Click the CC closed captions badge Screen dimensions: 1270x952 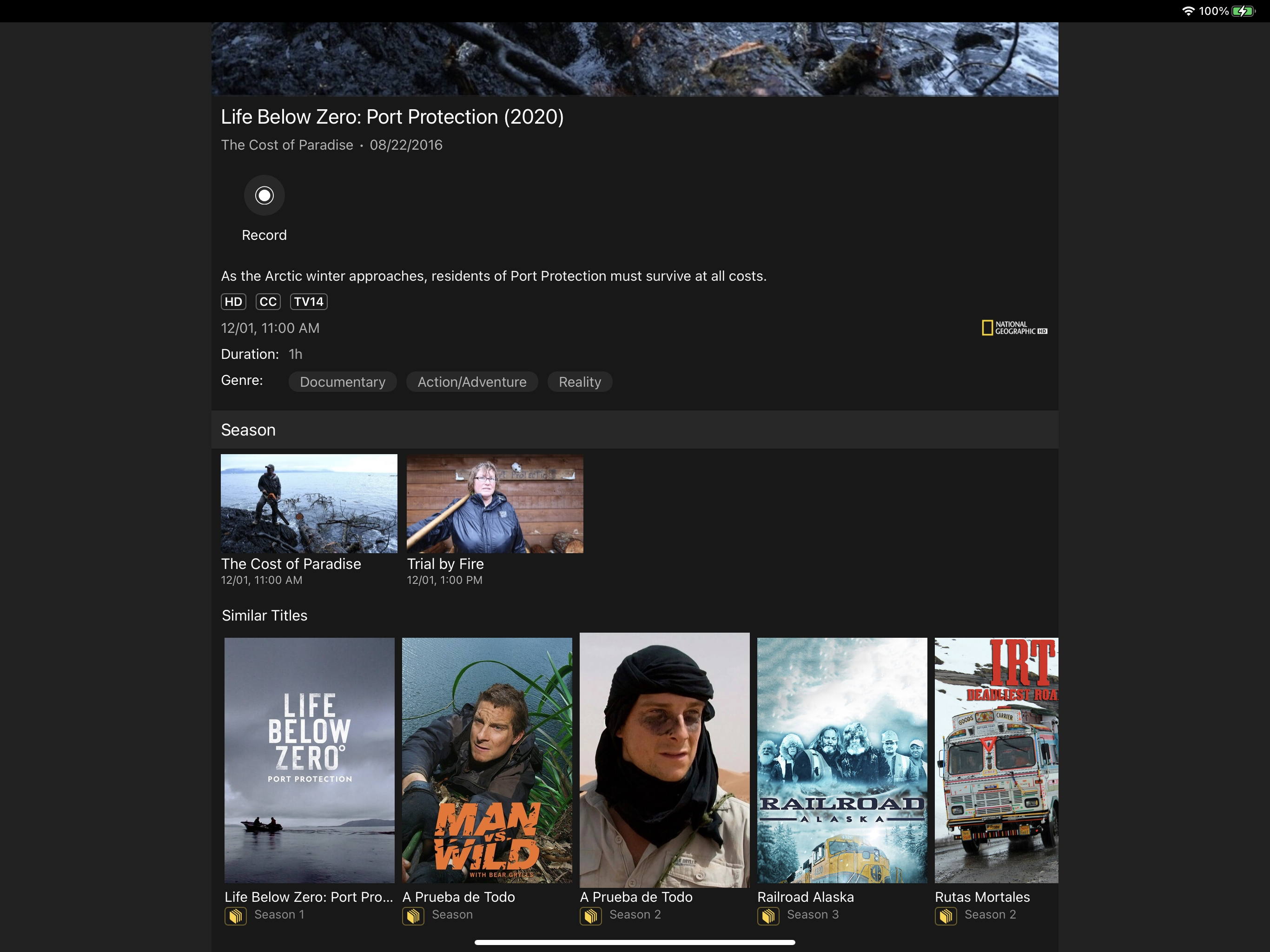click(268, 301)
